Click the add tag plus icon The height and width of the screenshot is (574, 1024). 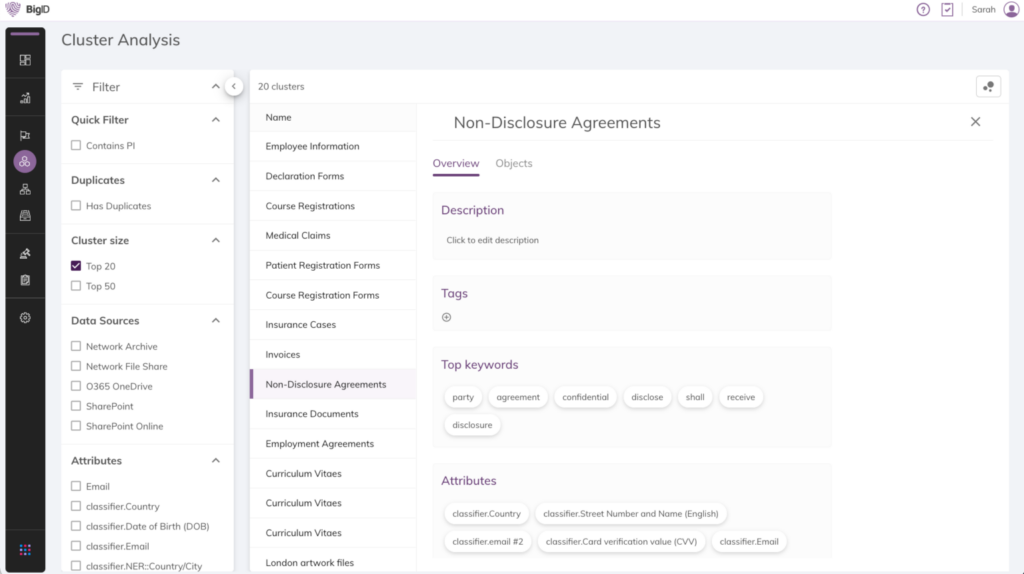[x=447, y=317]
